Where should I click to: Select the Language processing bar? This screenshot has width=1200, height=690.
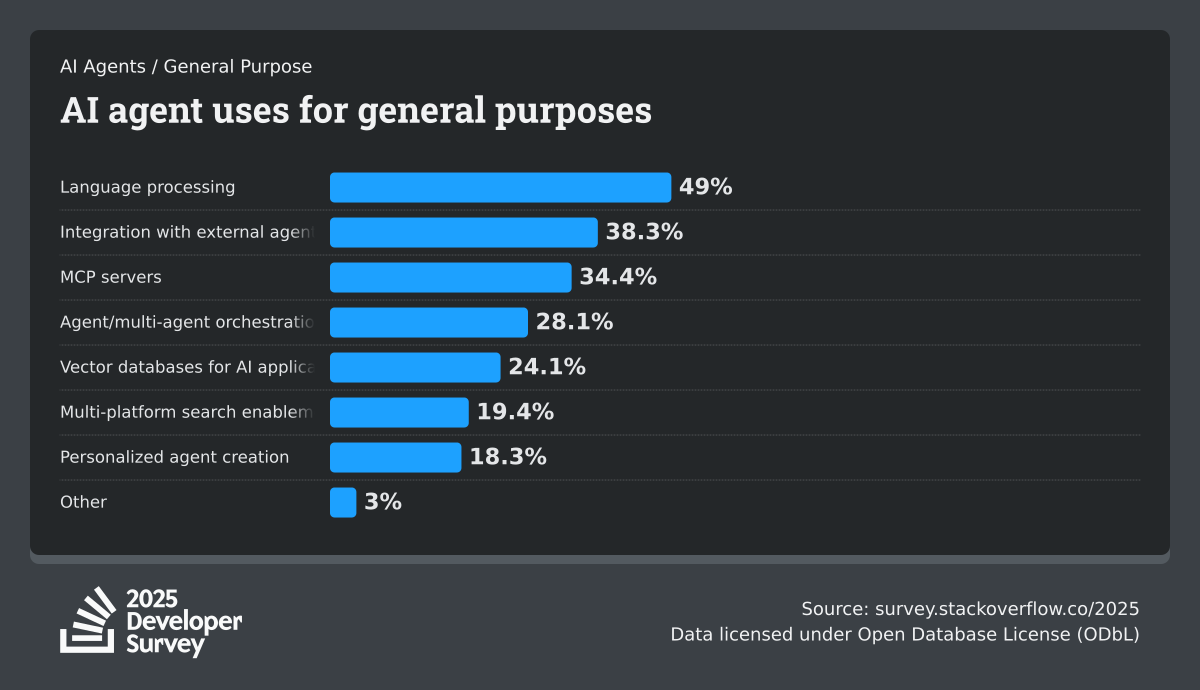[500, 187]
